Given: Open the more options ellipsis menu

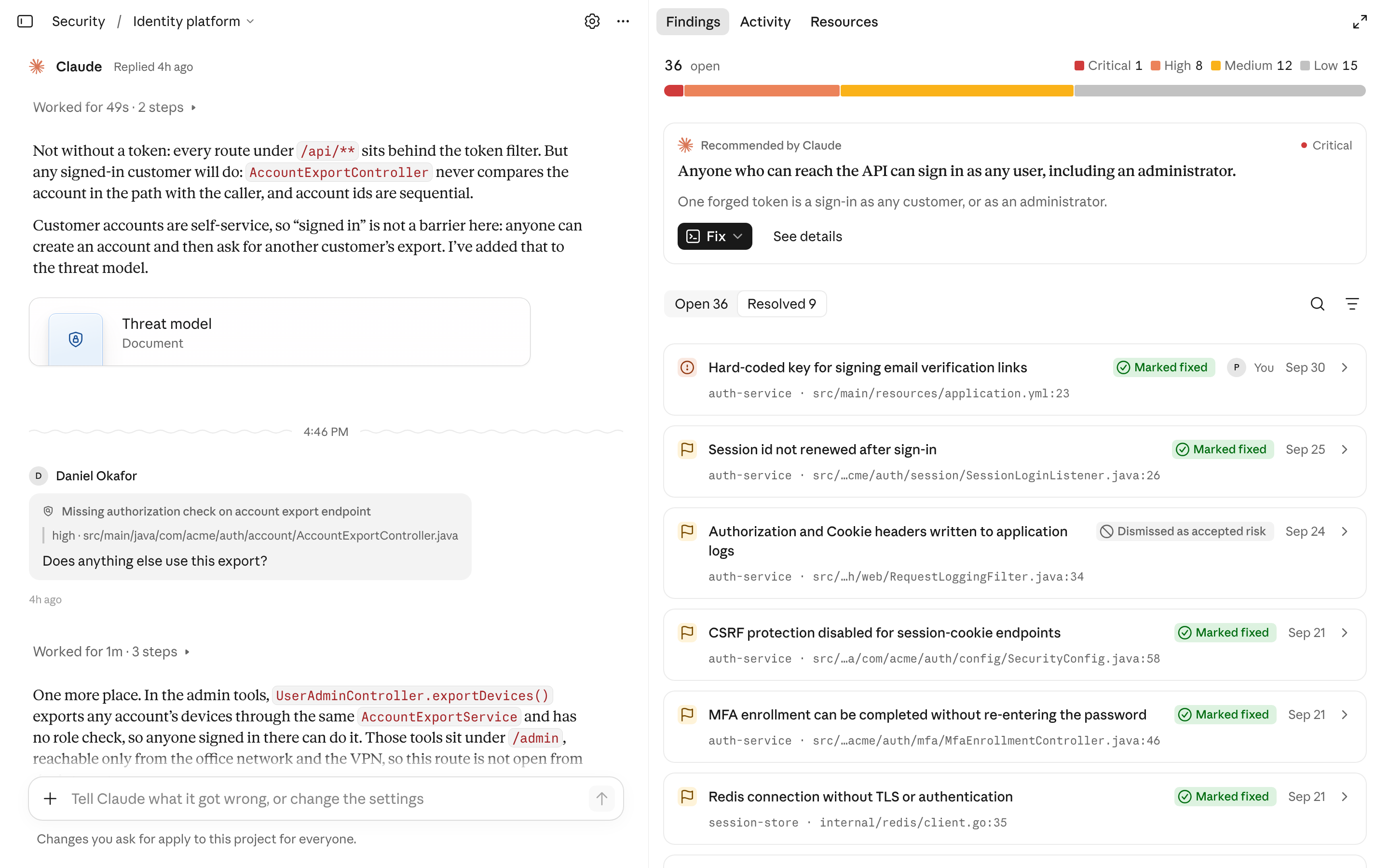Looking at the screenshot, I should click(x=623, y=21).
